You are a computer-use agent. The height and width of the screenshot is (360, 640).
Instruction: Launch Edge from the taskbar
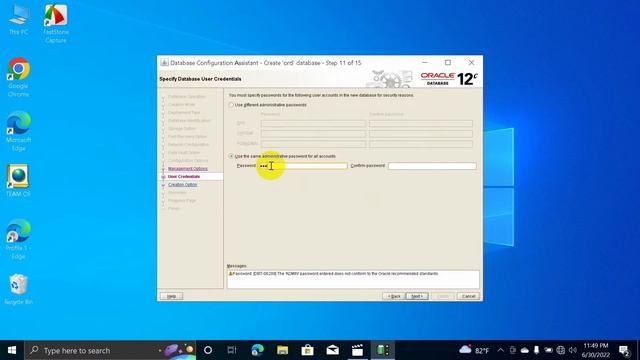coord(257,350)
